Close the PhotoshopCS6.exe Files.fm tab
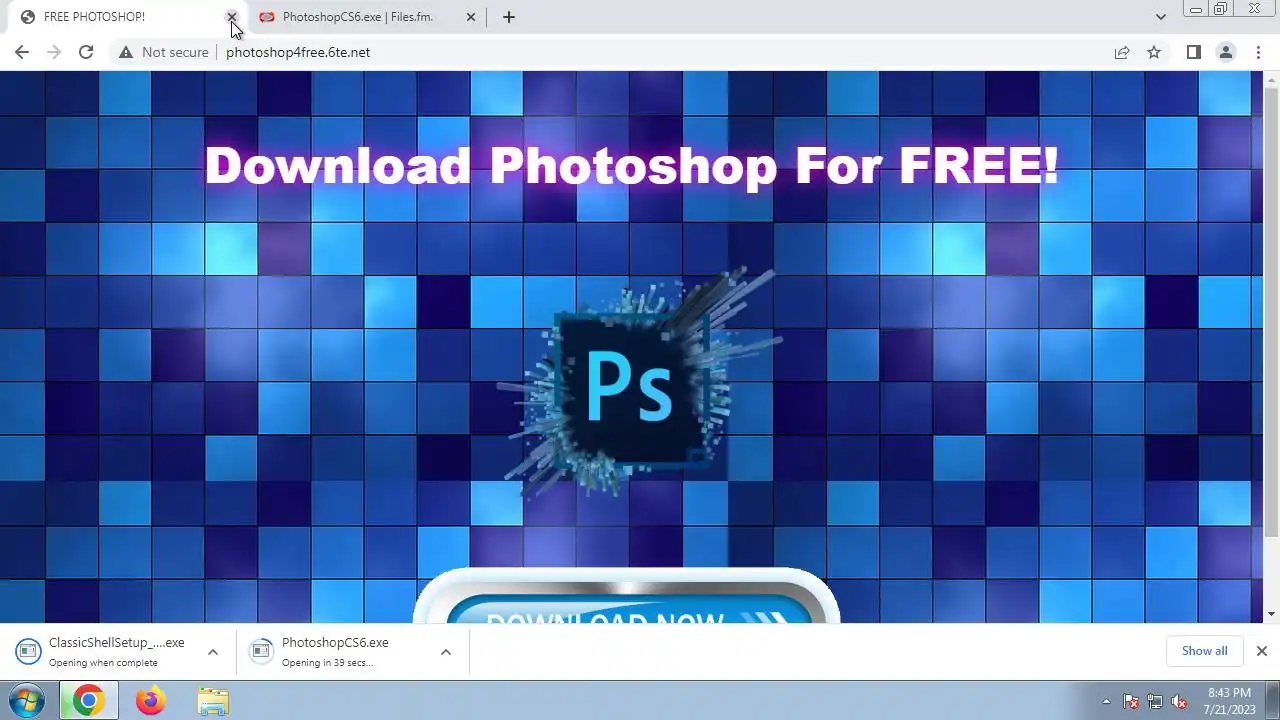 pyautogui.click(x=471, y=17)
